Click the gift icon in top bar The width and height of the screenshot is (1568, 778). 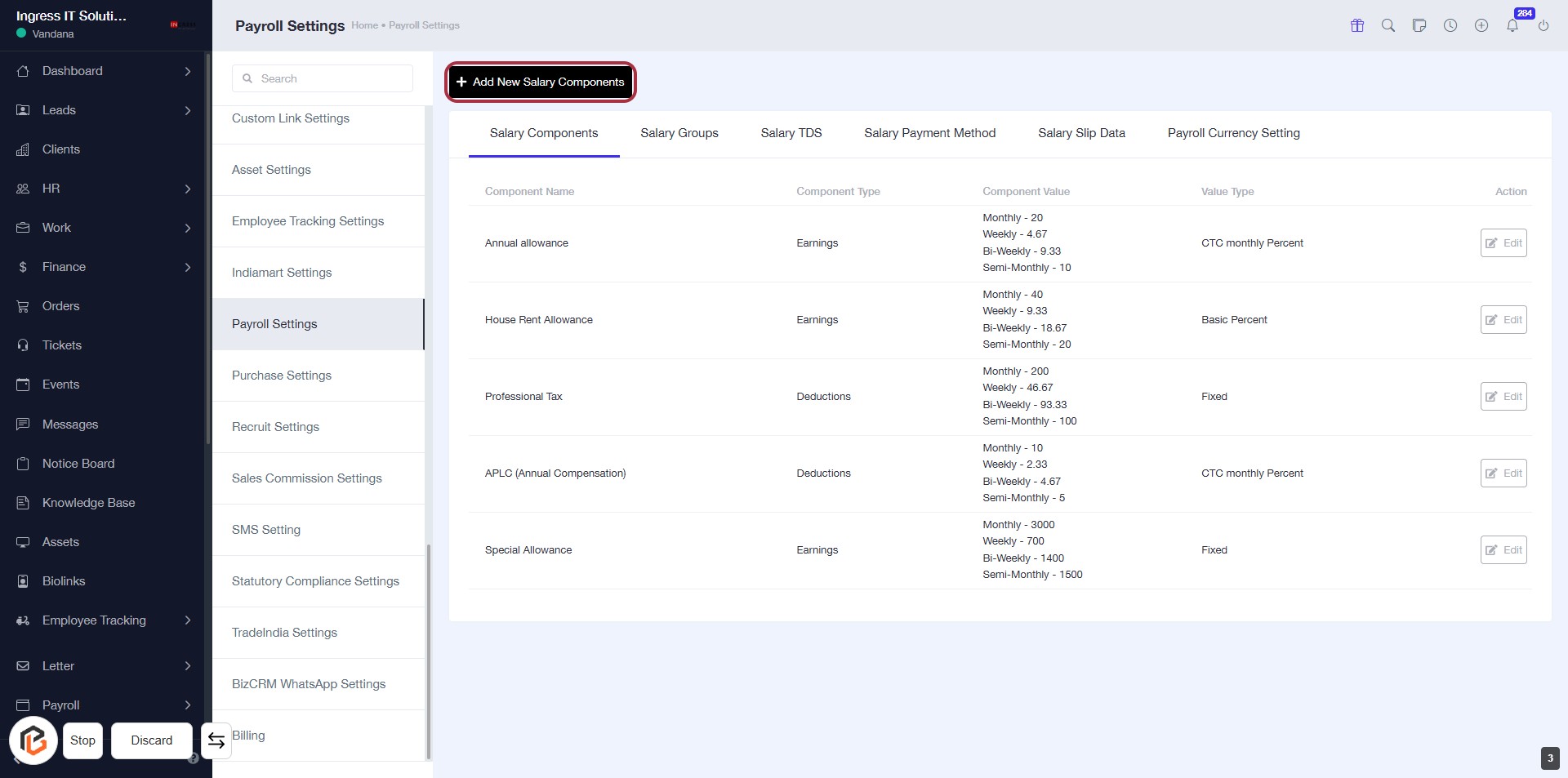1357,25
